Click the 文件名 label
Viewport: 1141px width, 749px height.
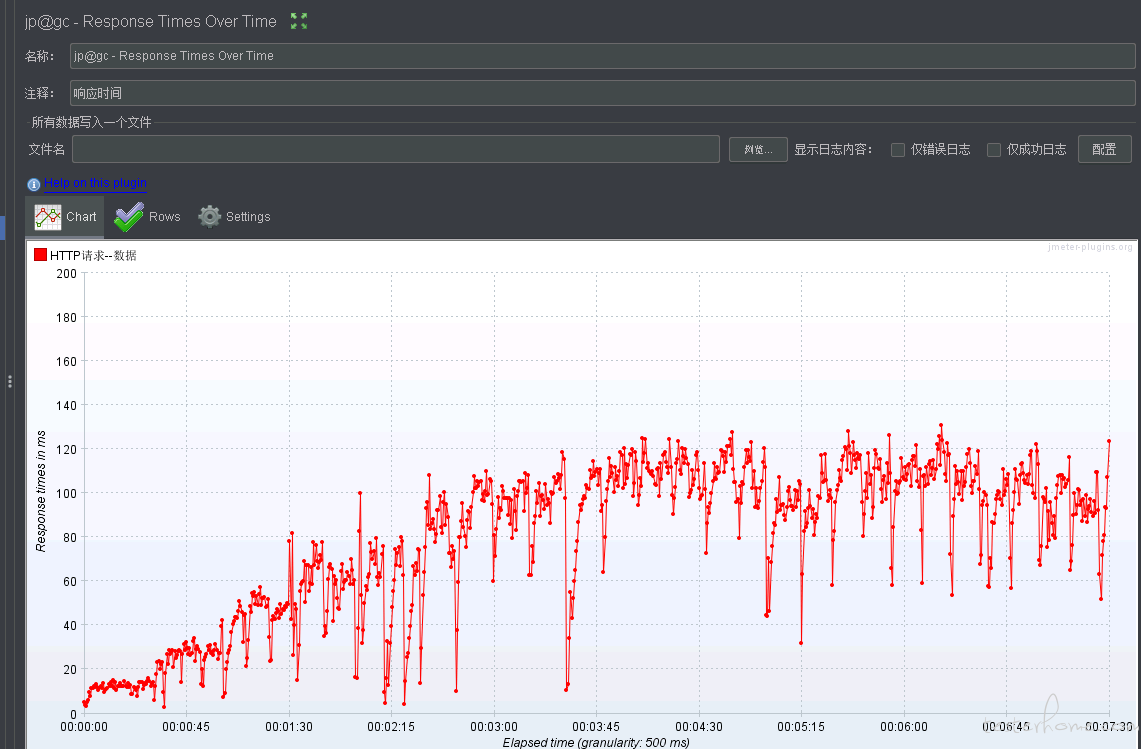click(x=47, y=149)
